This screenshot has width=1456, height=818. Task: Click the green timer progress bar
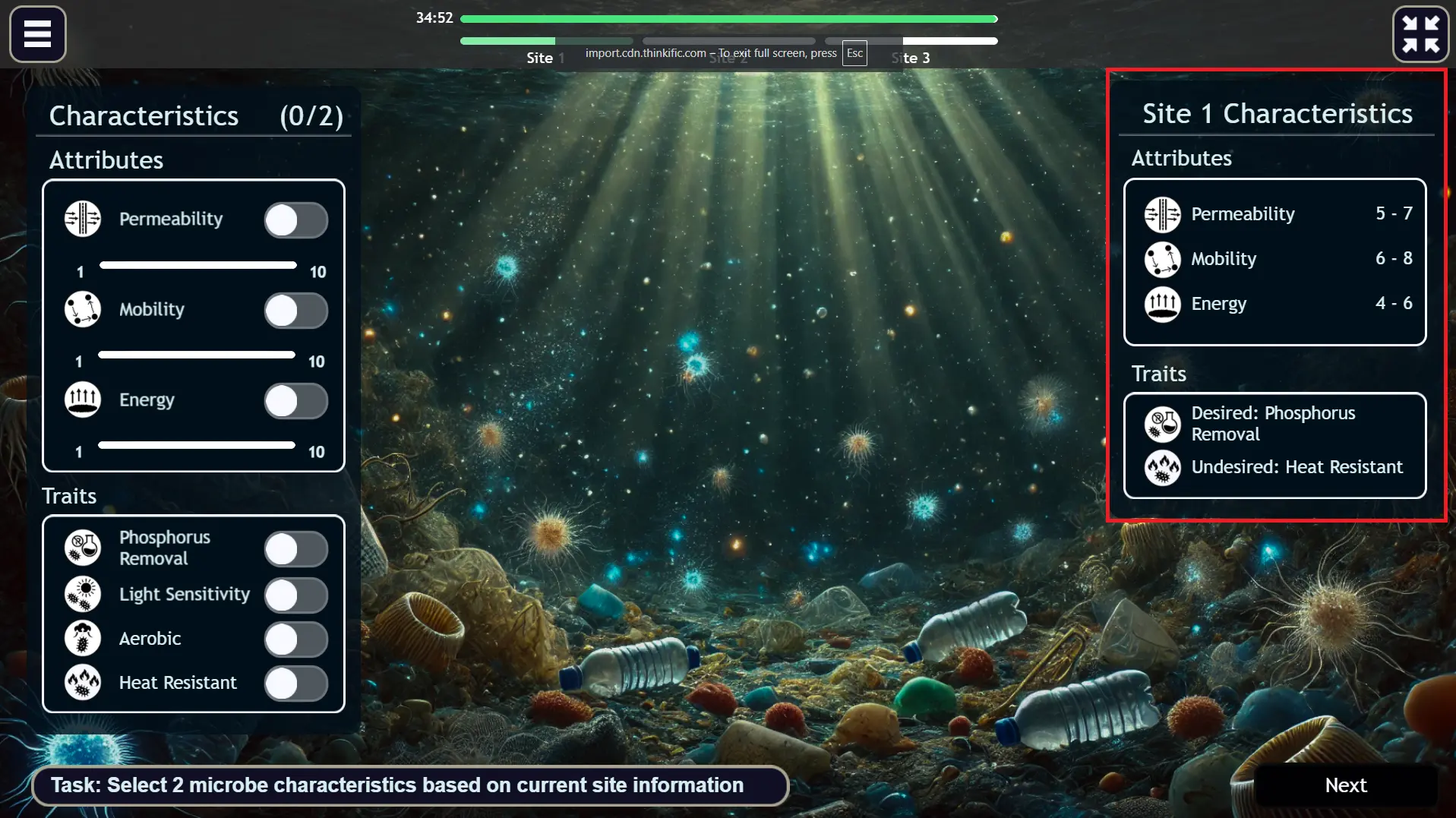[728, 18]
